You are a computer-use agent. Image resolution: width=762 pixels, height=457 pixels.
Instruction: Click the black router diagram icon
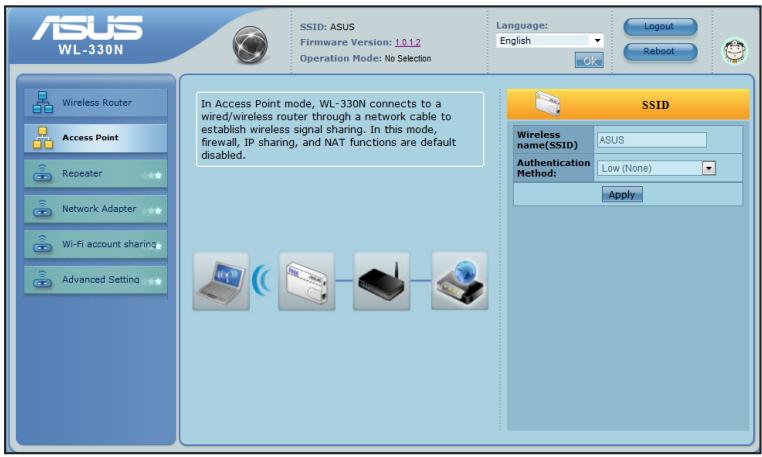point(381,281)
